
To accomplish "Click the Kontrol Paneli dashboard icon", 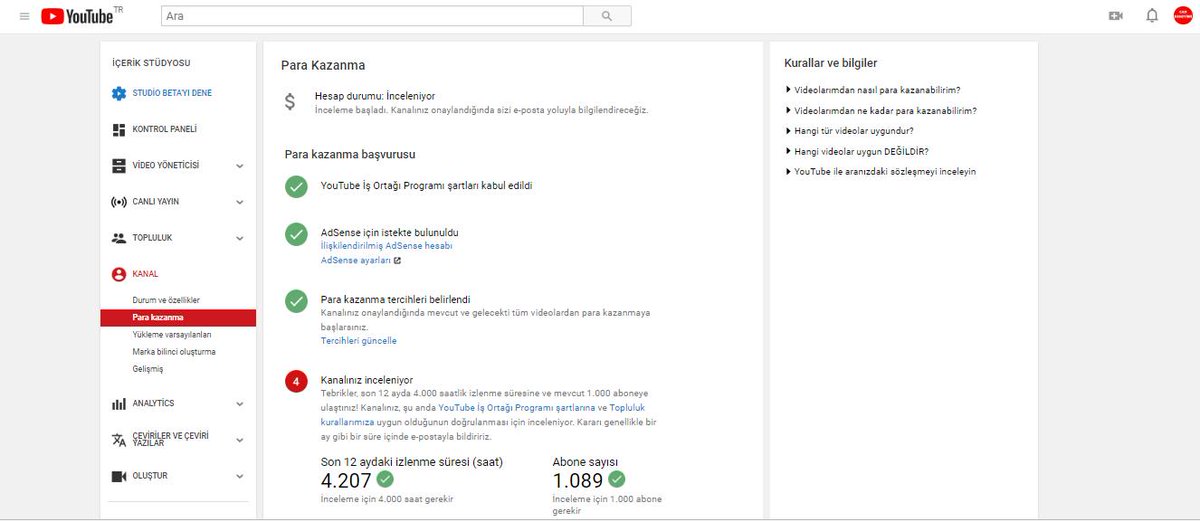I will pyautogui.click(x=119, y=129).
